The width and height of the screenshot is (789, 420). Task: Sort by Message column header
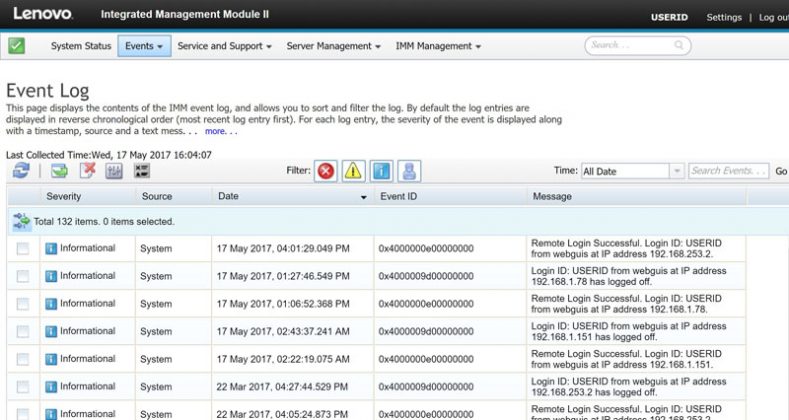552,196
